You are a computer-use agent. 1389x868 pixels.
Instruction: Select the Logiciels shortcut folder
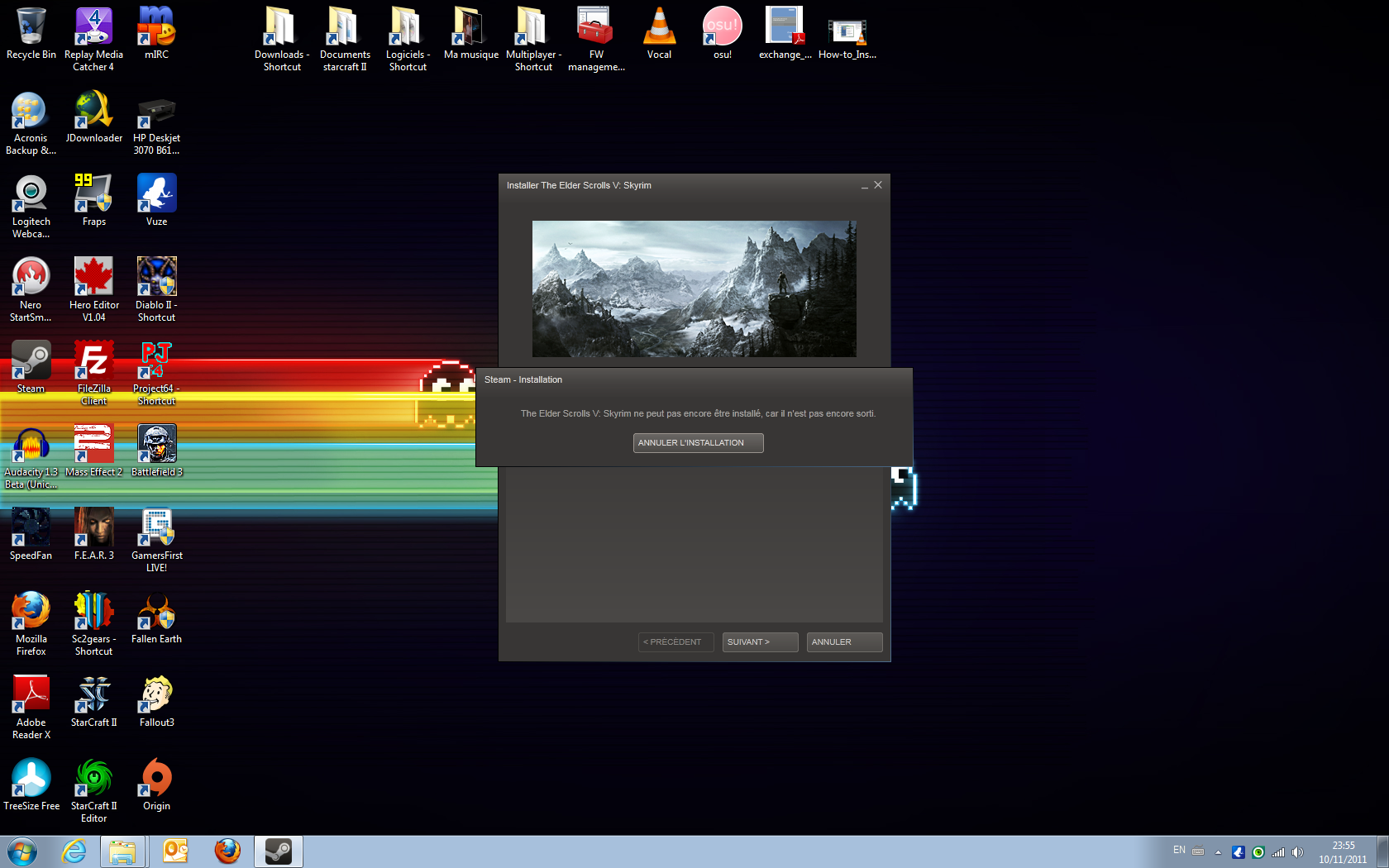click(408, 40)
